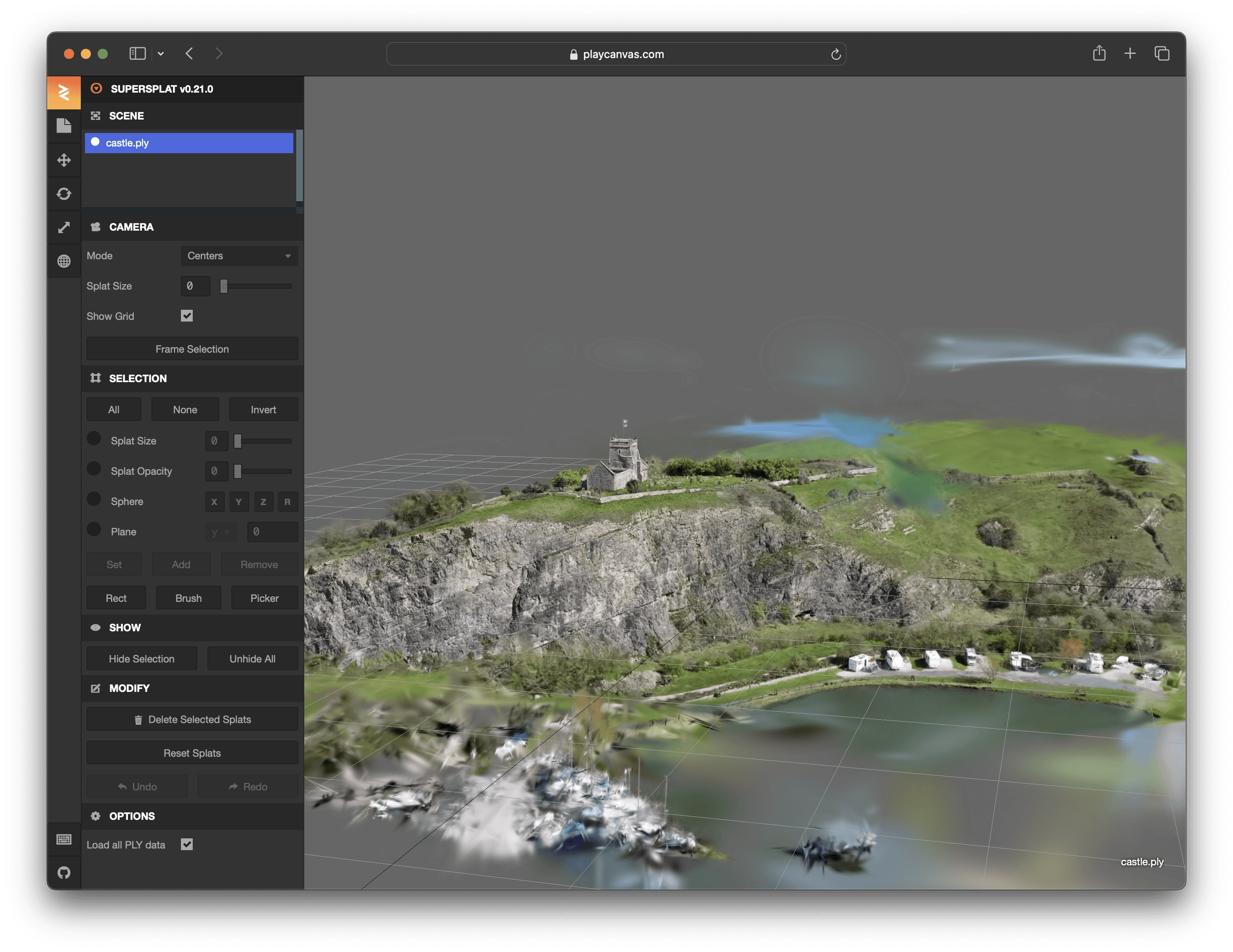Click the Redo button
The width and height of the screenshot is (1233, 952).
[x=248, y=787]
